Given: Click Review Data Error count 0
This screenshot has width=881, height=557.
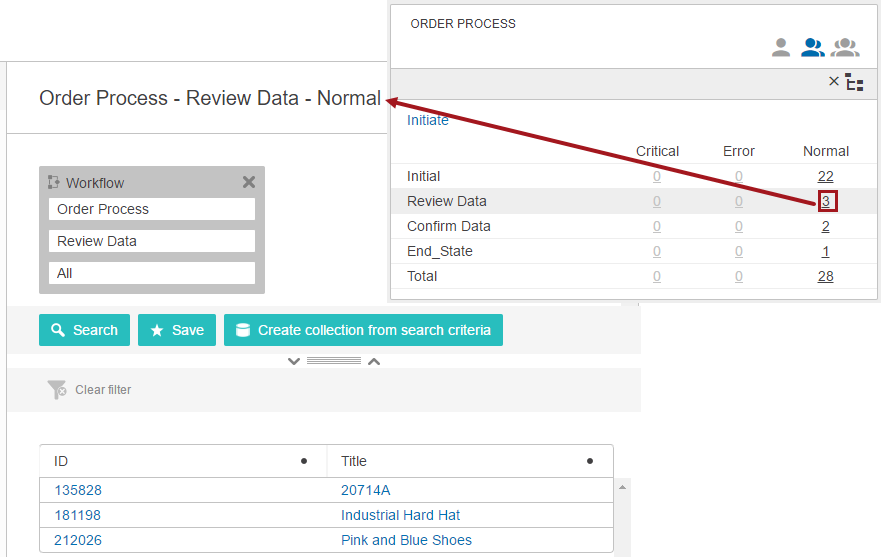Looking at the screenshot, I should tap(739, 201).
